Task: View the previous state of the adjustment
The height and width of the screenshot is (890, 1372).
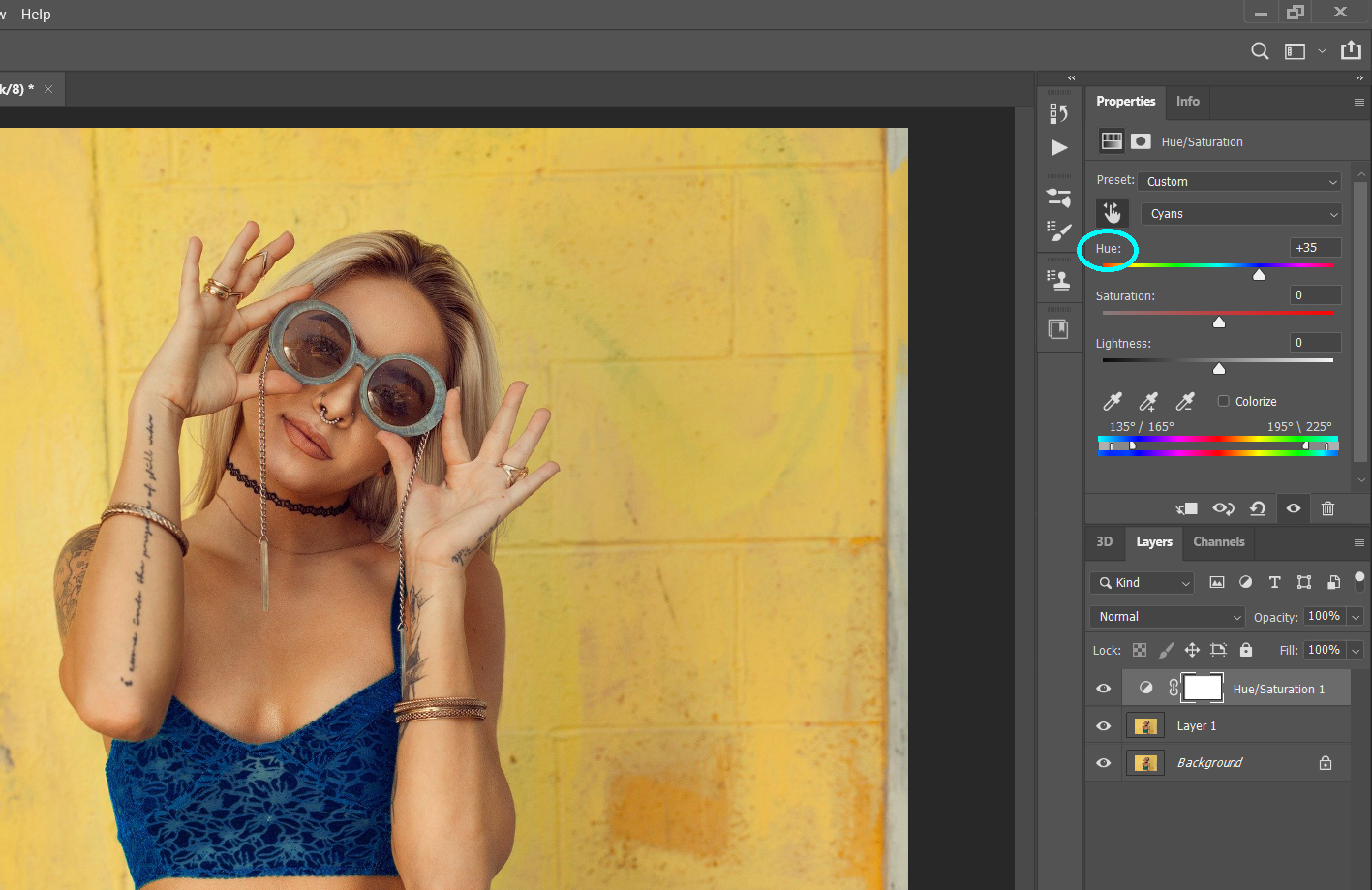Action: (1223, 508)
